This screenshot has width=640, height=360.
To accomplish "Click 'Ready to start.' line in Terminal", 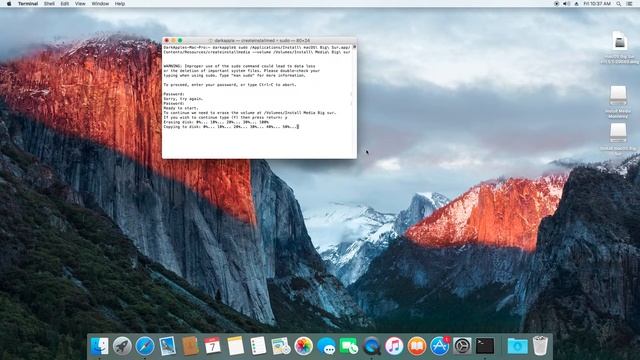I will pos(181,108).
